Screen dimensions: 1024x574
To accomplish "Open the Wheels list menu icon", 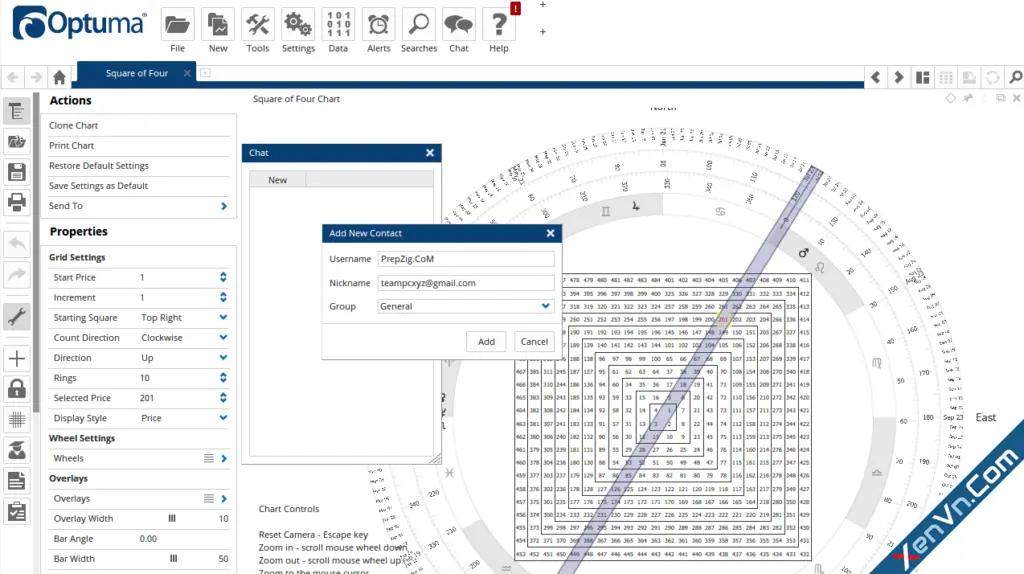I will [209, 458].
